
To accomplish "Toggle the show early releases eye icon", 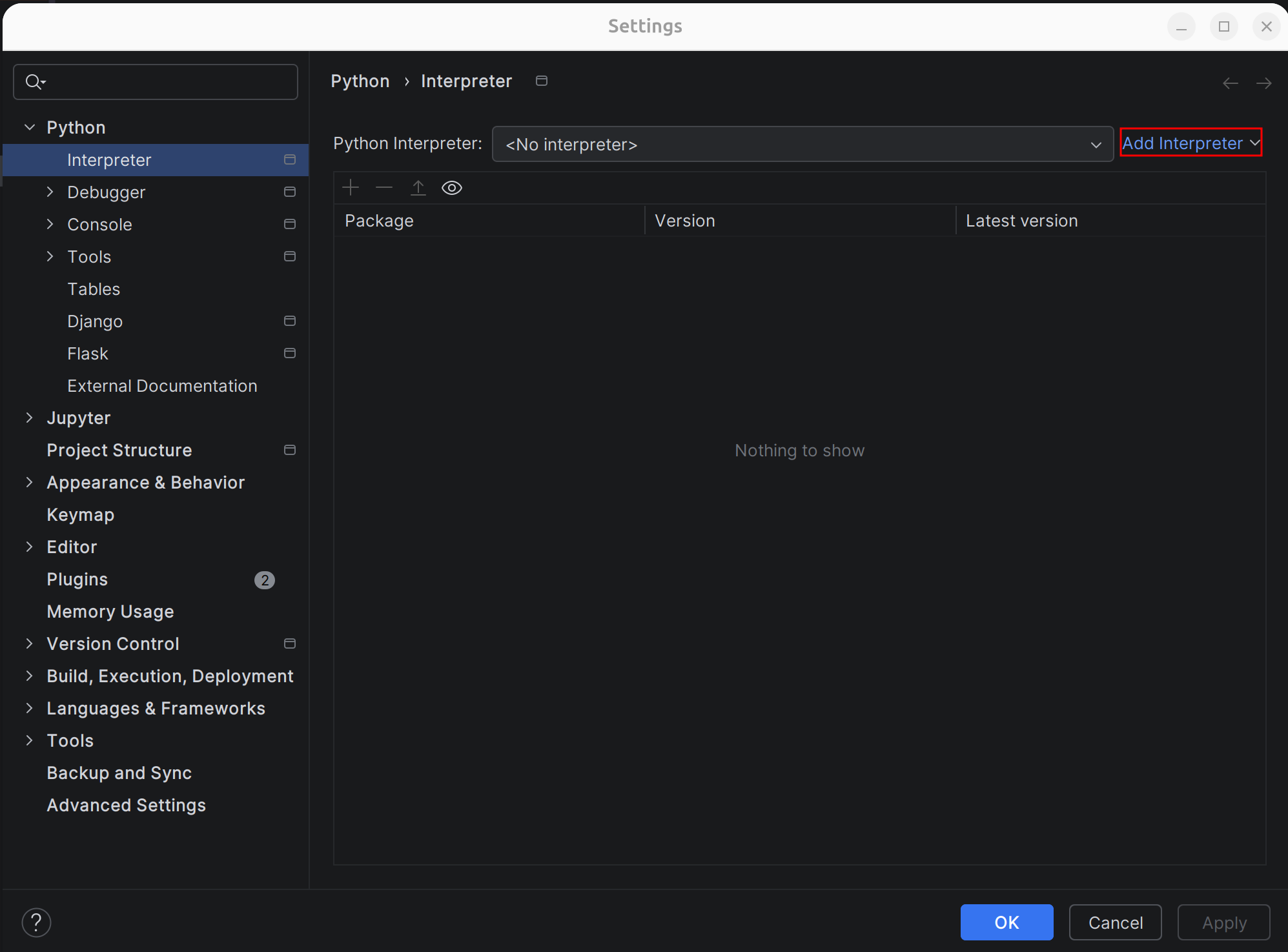I will point(452,188).
